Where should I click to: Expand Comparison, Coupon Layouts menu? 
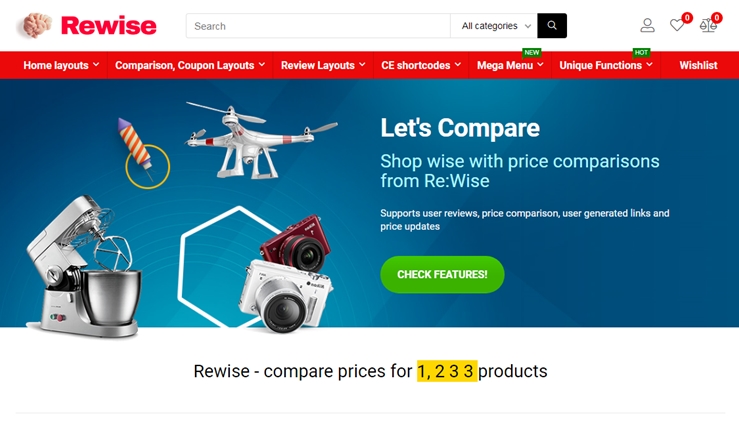(x=190, y=65)
